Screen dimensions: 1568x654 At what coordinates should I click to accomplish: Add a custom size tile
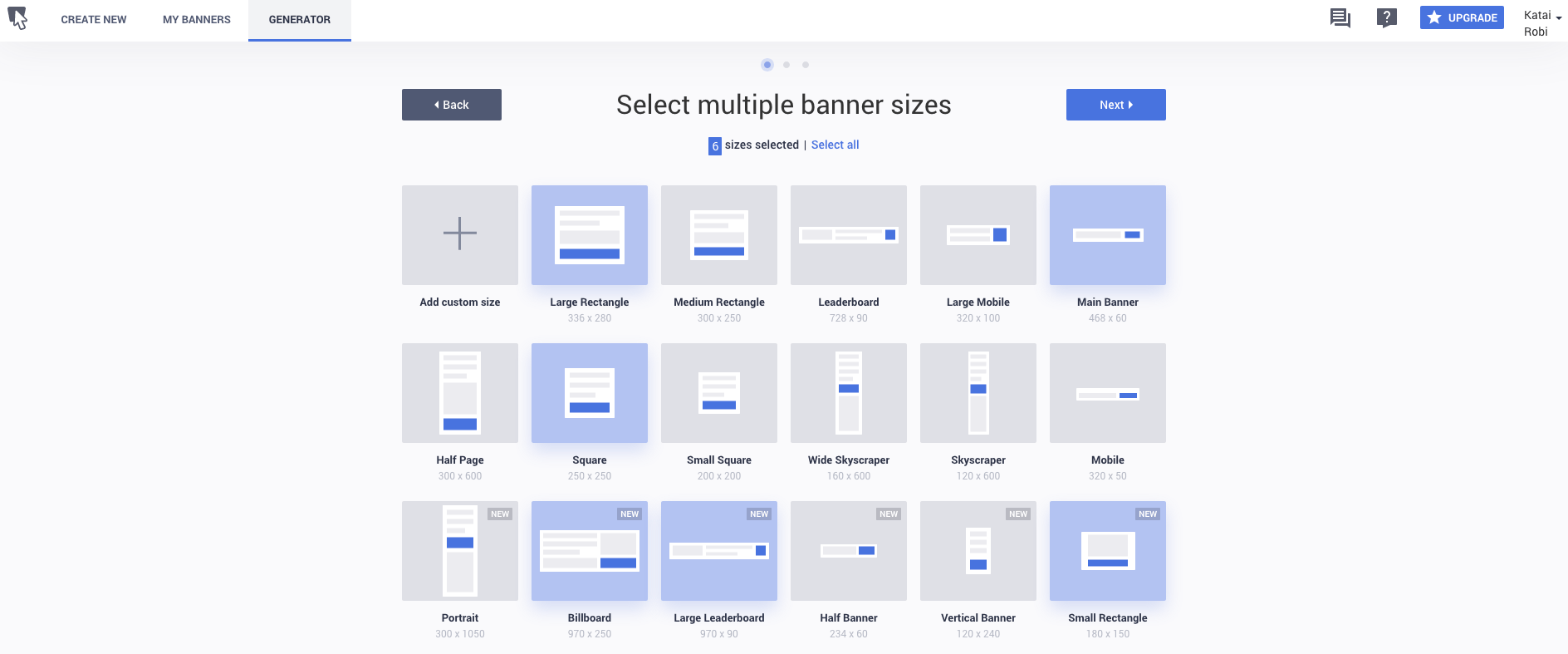tap(460, 235)
